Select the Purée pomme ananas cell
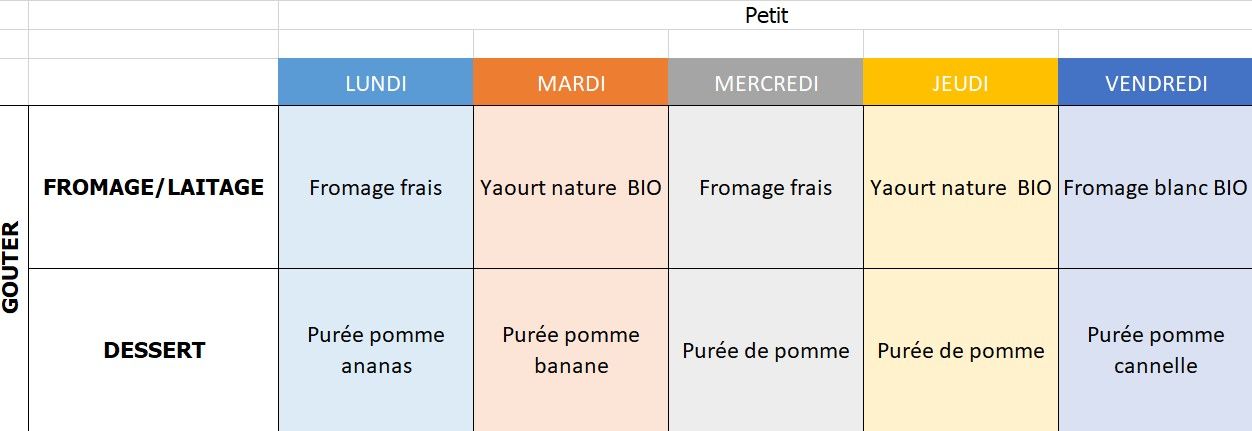The width and height of the screenshot is (1252, 431). coord(375,350)
